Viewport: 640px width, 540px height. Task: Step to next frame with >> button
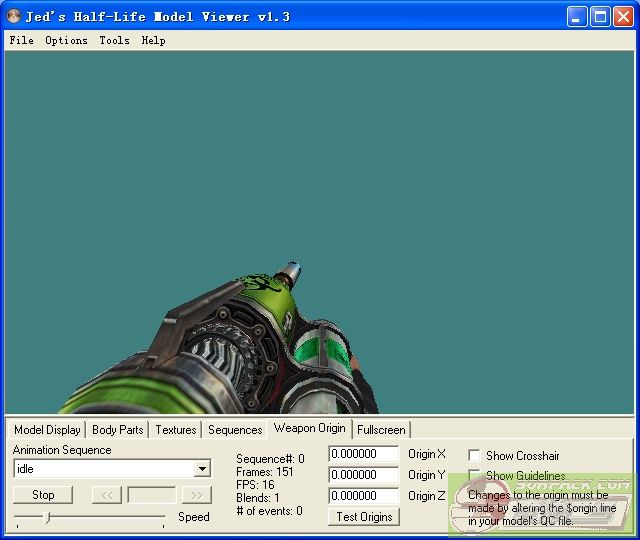pos(197,494)
